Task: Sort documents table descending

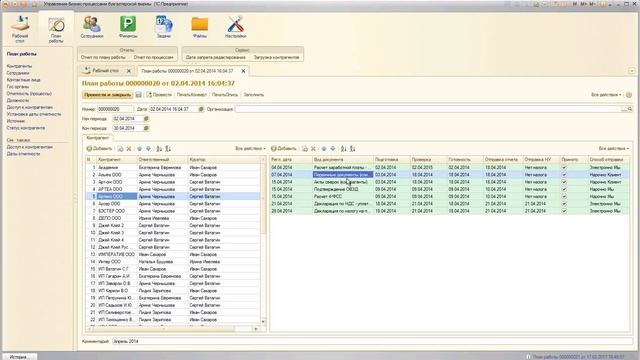Action: pyautogui.click(x=353, y=149)
